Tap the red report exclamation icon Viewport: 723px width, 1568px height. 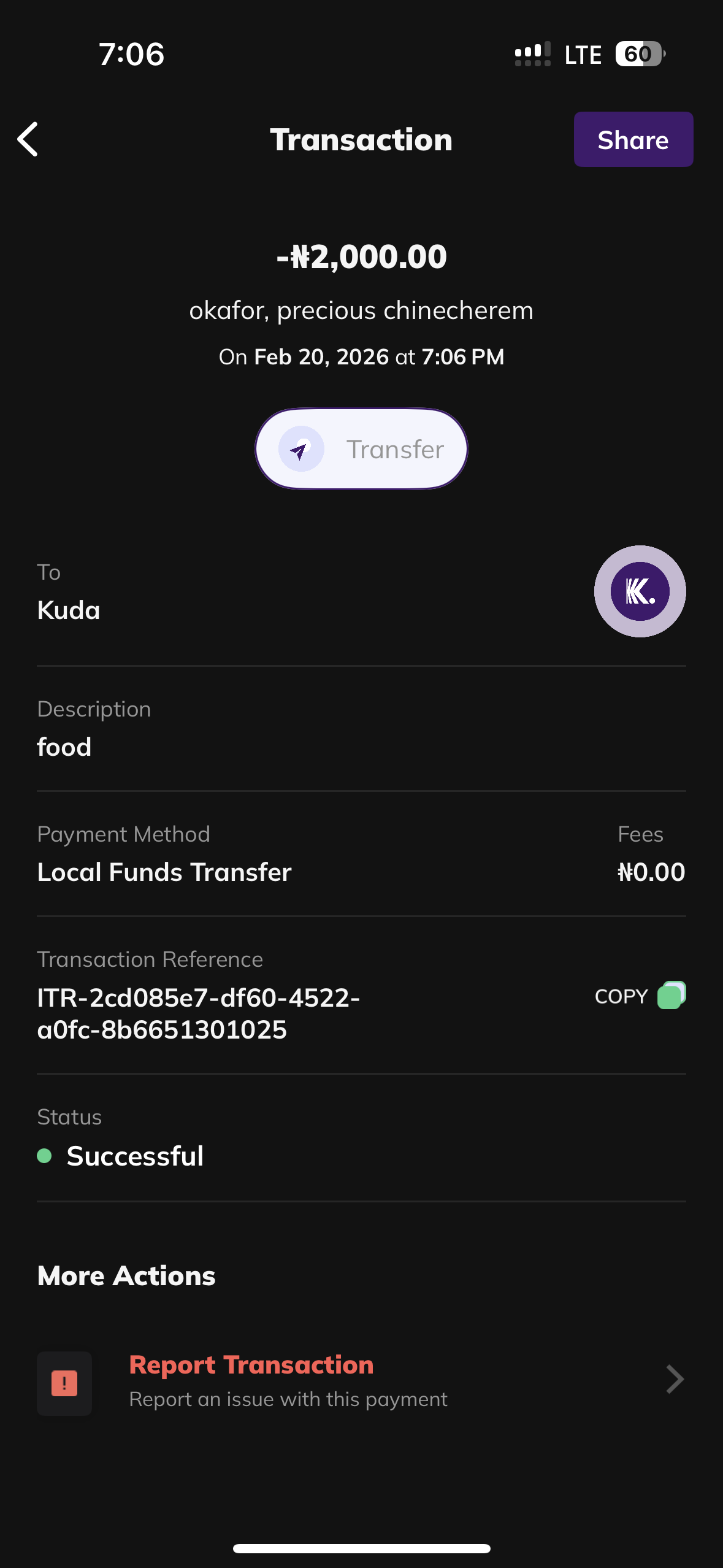(64, 1383)
